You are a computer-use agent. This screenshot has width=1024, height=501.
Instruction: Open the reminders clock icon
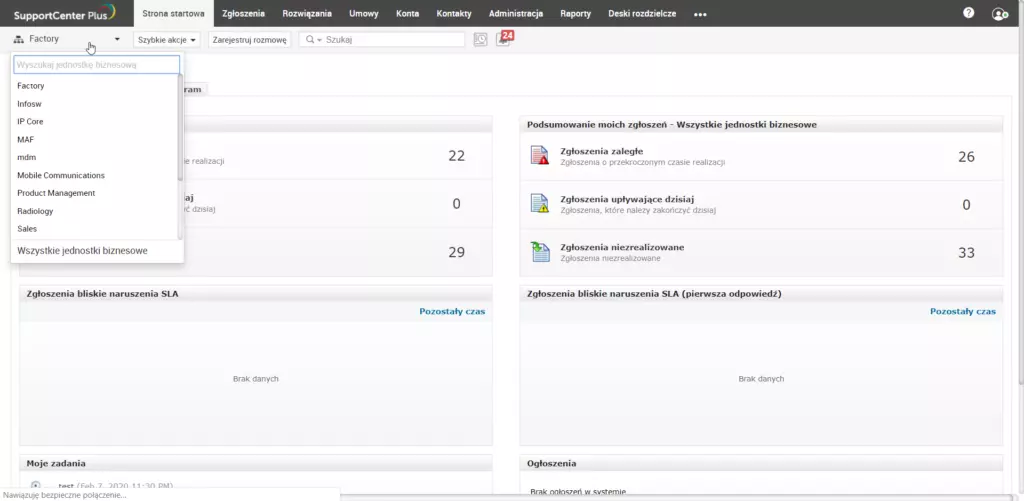tap(480, 40)
